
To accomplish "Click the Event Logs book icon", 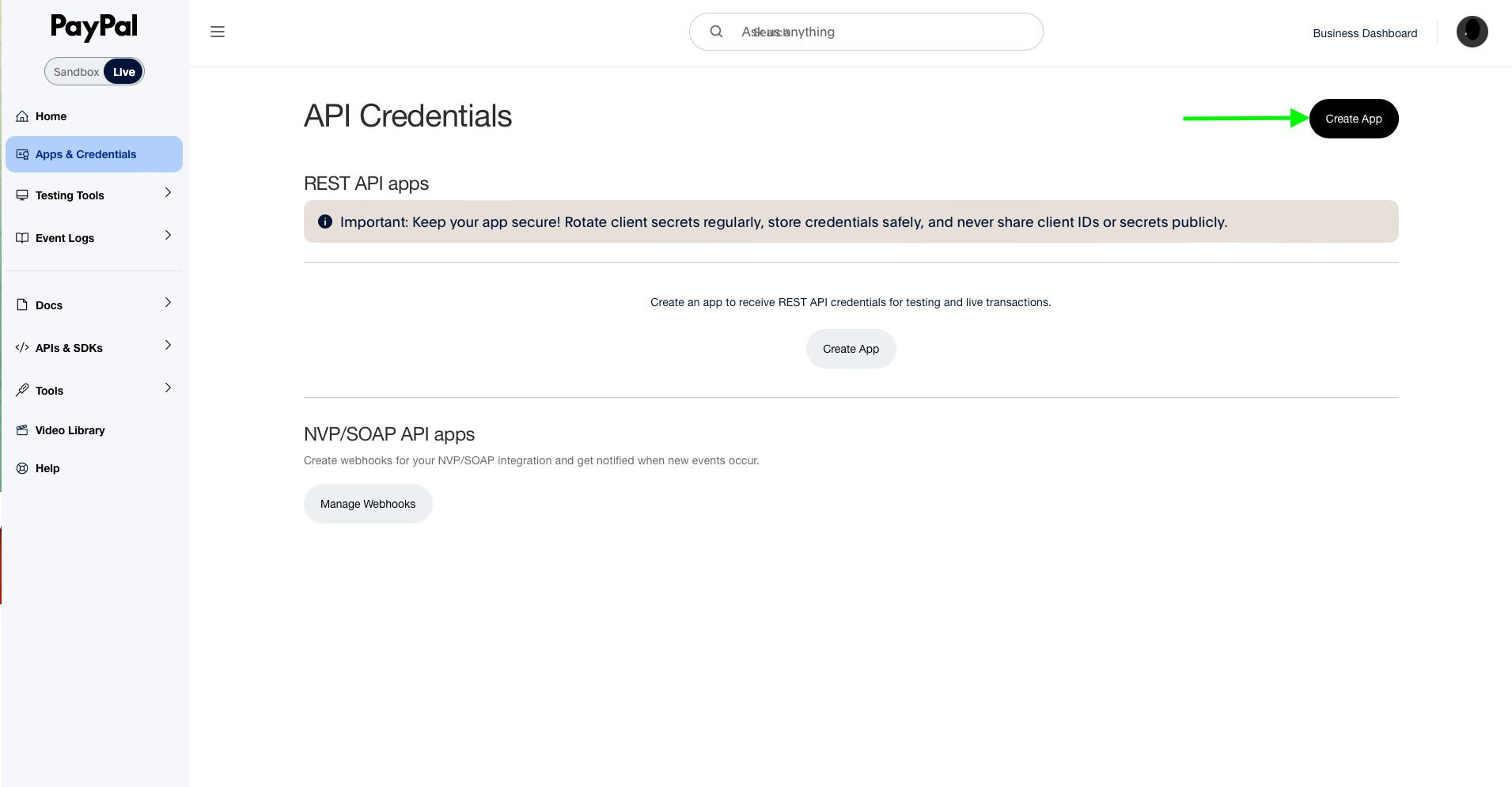I will (x=22, y=238).
